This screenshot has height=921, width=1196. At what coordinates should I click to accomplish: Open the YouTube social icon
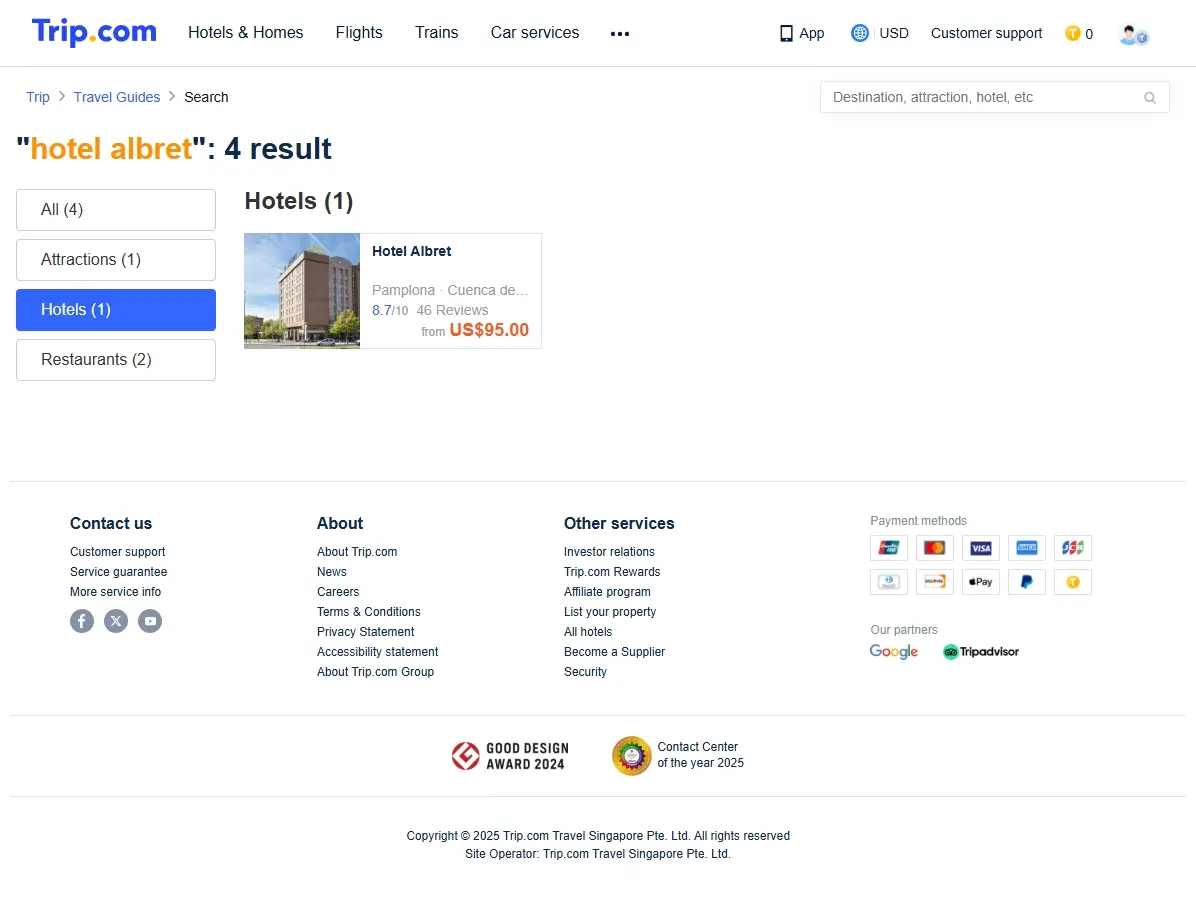[150, 621]
